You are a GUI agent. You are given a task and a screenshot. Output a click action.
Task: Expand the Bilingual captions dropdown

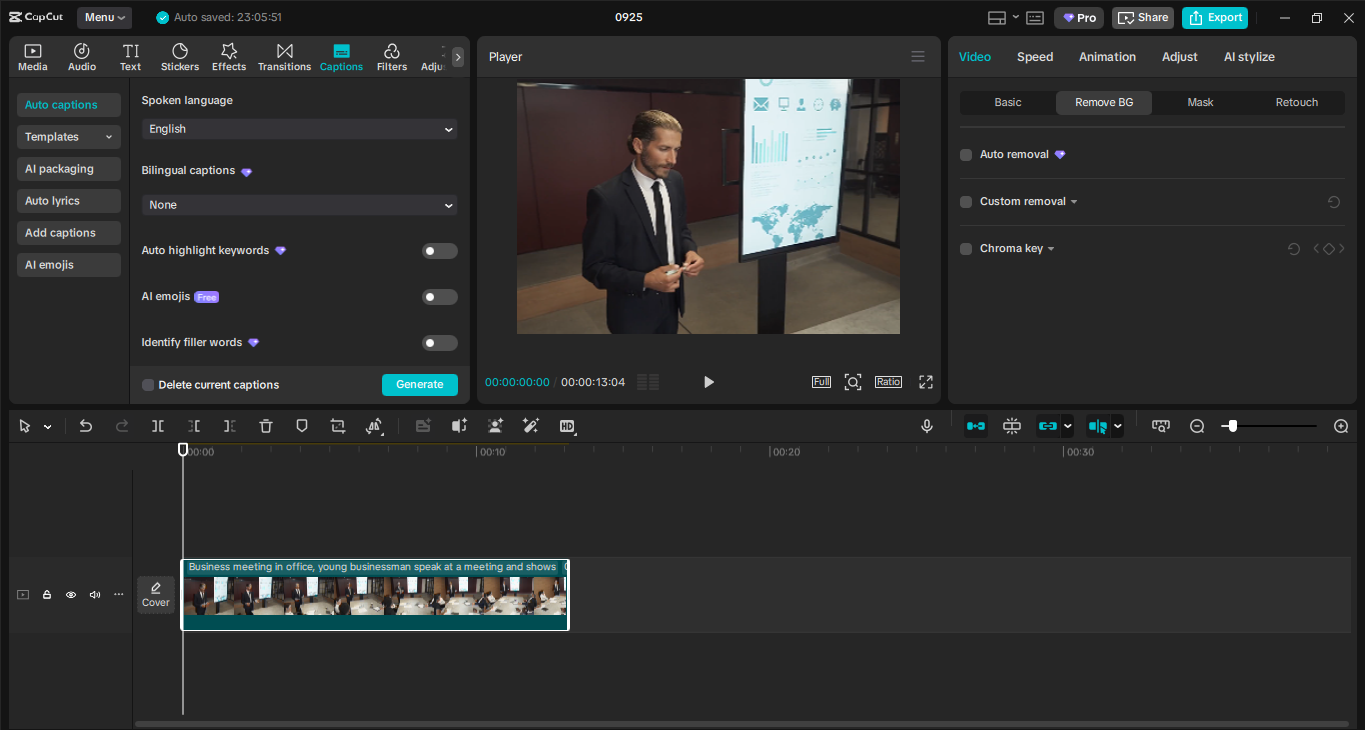point(299,205)
